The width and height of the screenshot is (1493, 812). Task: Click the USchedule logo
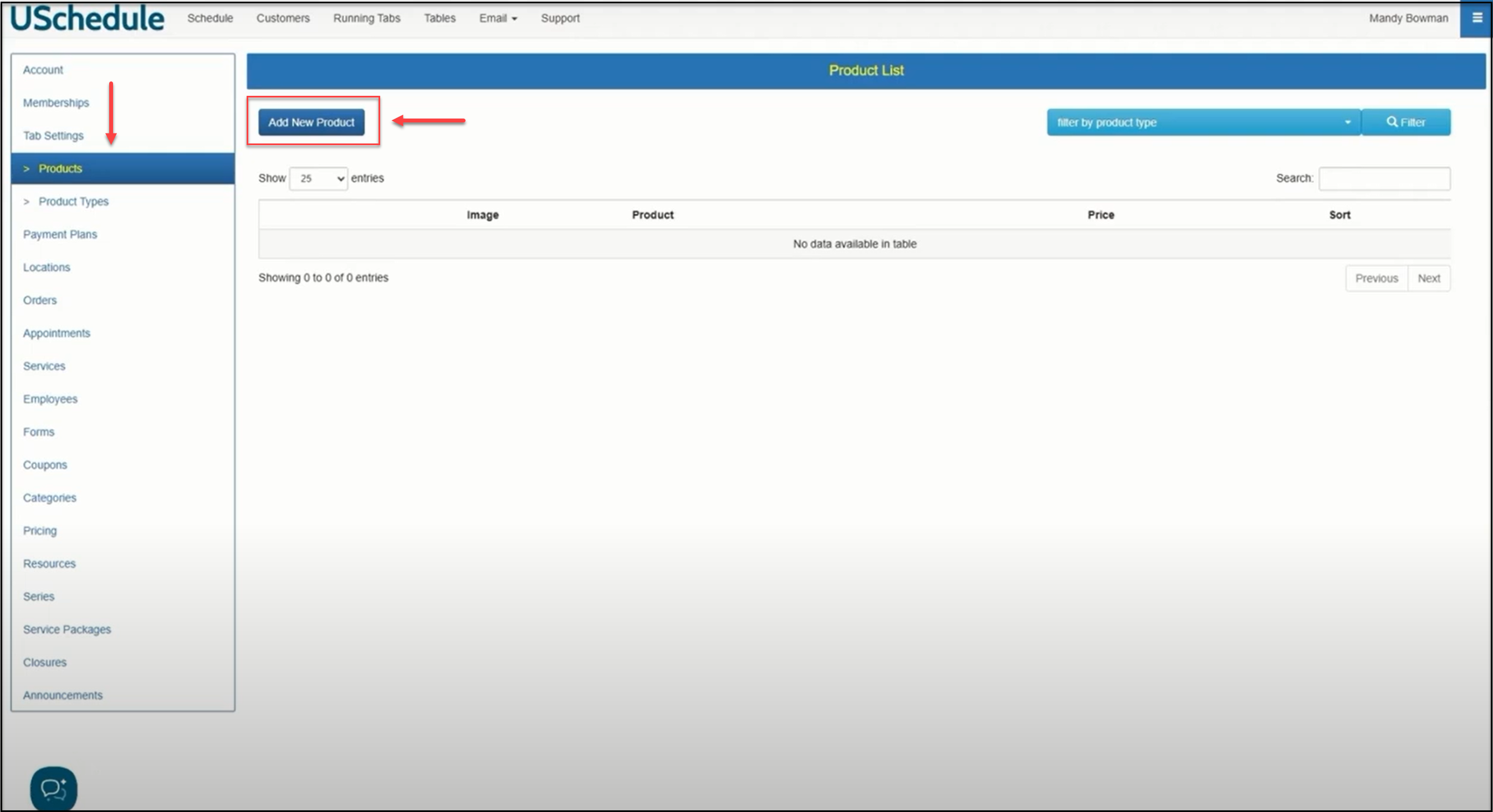coord(88,18)
